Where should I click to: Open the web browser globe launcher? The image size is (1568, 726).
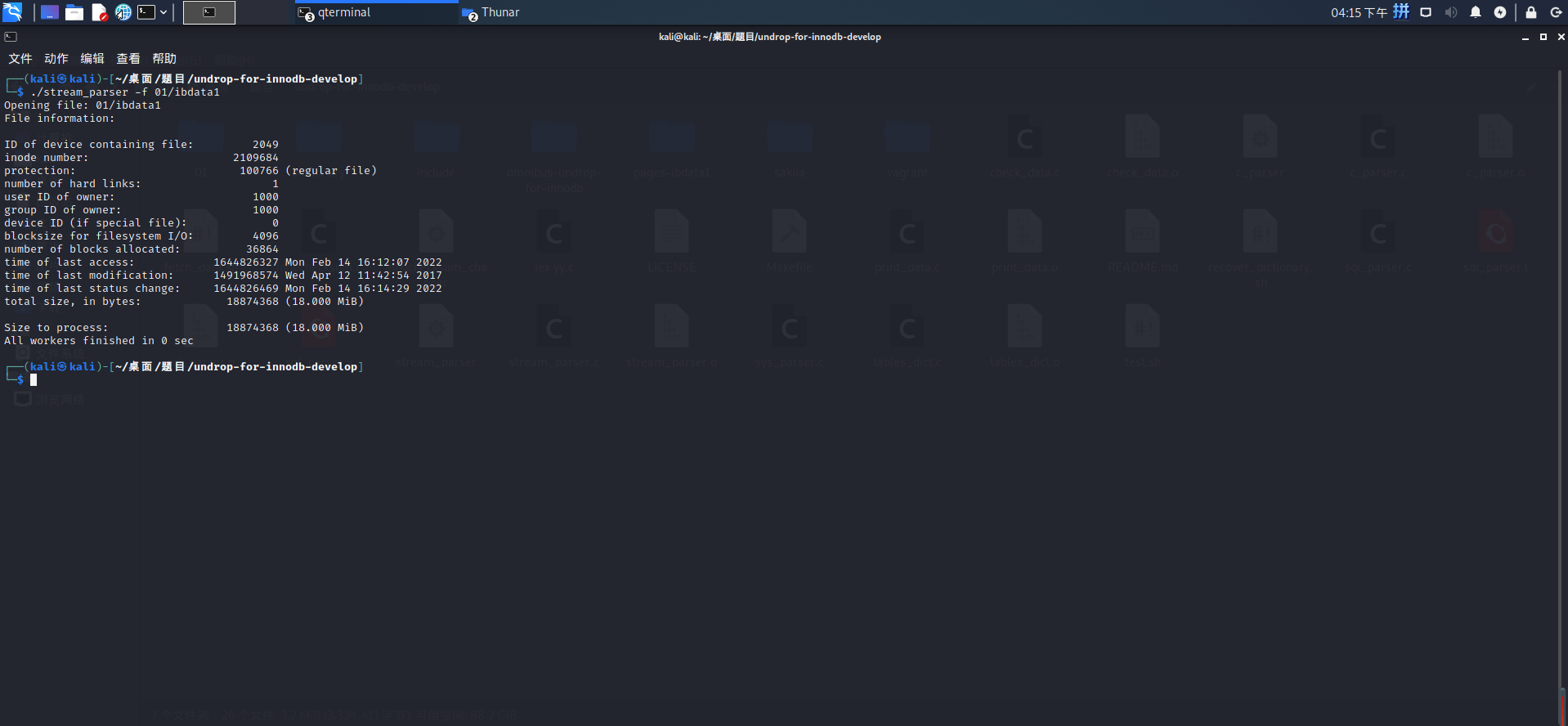(123, 12)
